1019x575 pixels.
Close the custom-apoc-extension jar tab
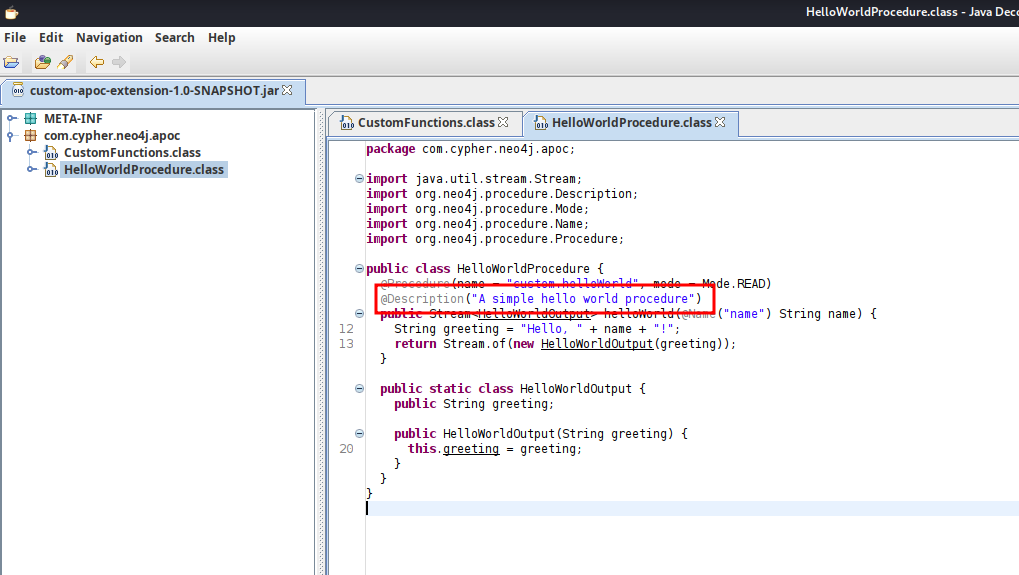tap(288, 90)
